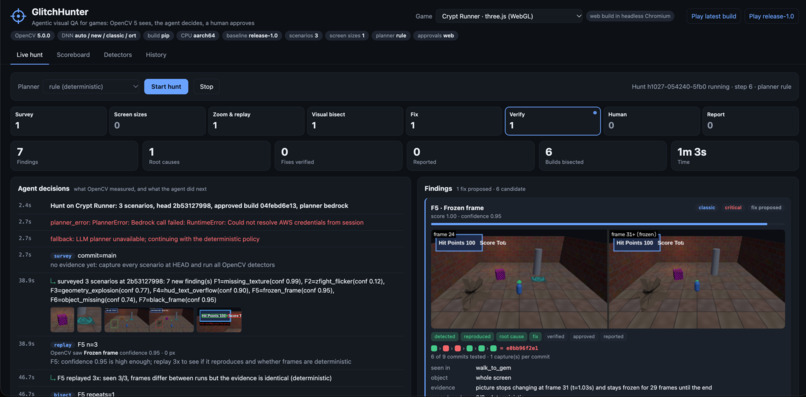Click the planner_error log line
806x397 pixels.
[207, 222]
